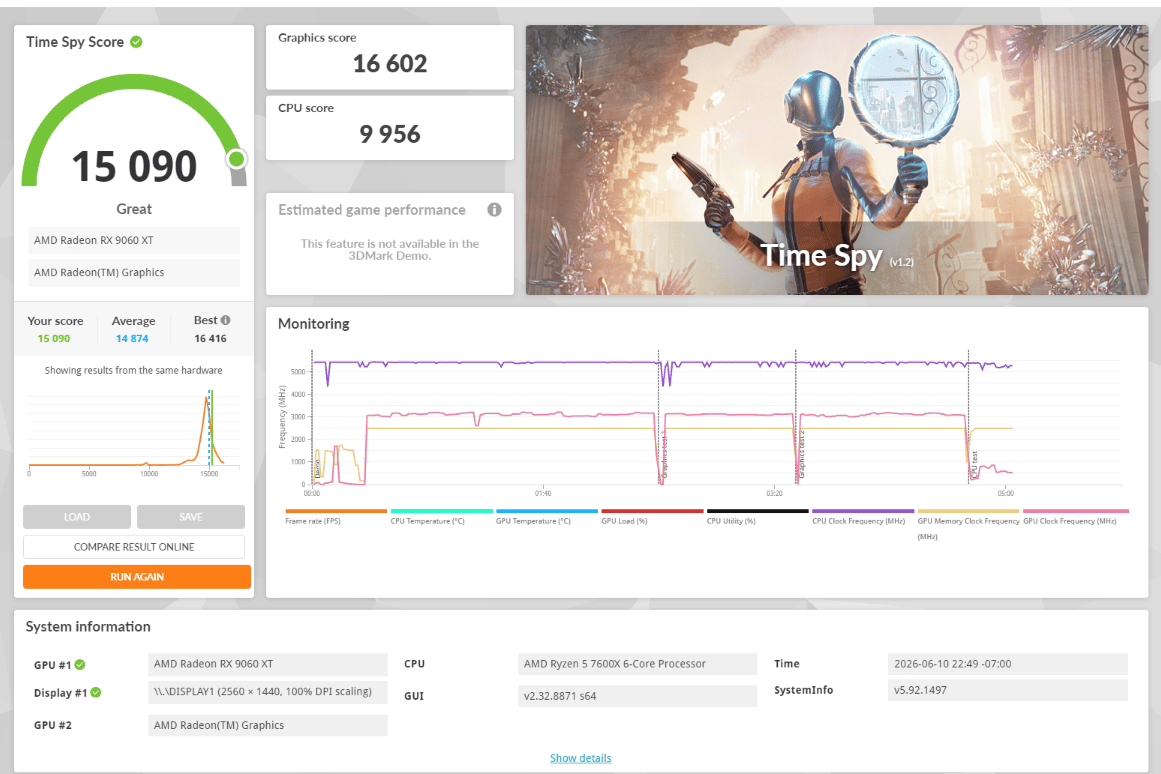The height and width of the screenshot is (774, 1161).
Task: Click the COMPARE RESULT ONLINE button
Action: 134,547
